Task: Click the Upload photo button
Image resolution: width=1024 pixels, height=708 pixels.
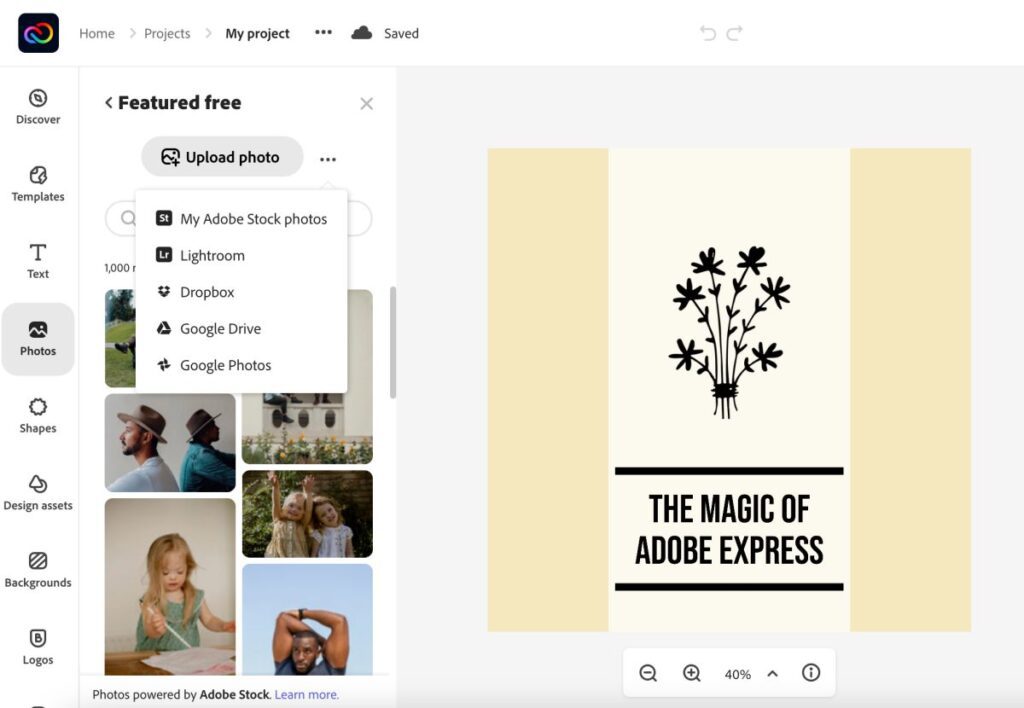Action: [x=221, y=157]
